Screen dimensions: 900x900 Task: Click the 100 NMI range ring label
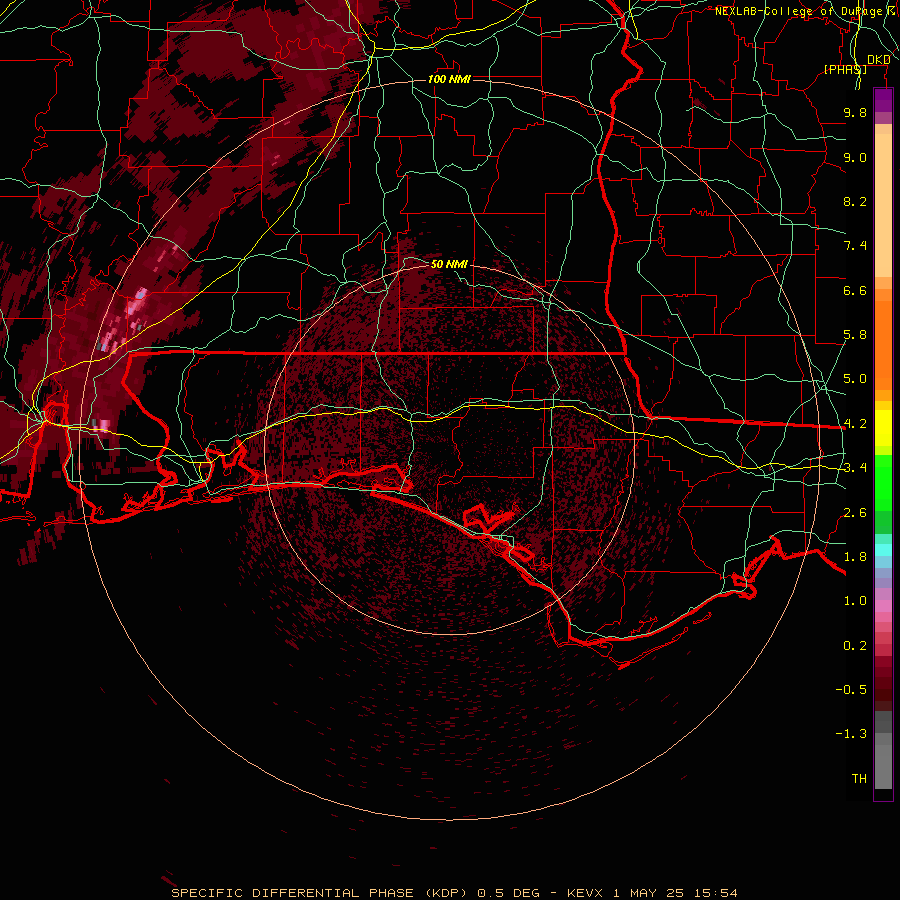click(449, 79)
